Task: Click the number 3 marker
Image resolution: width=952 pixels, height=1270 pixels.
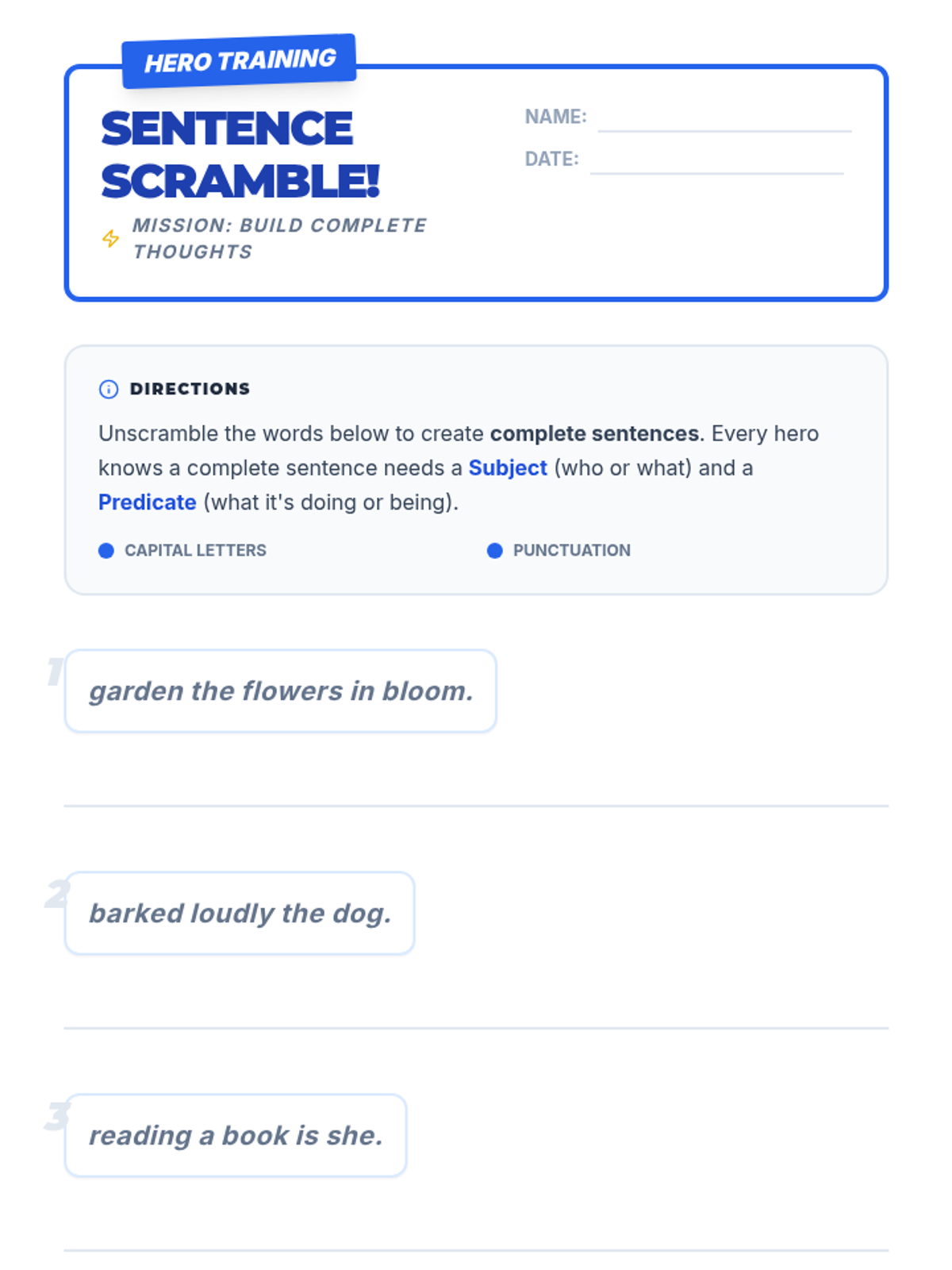Action: [x=56, y=1116]
